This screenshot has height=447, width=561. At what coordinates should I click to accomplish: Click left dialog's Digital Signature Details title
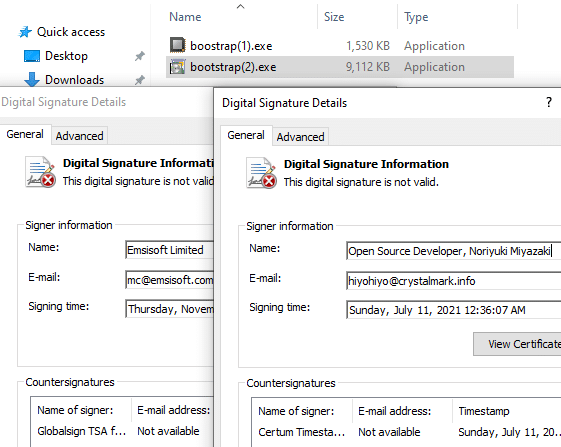tap(63, 102)
